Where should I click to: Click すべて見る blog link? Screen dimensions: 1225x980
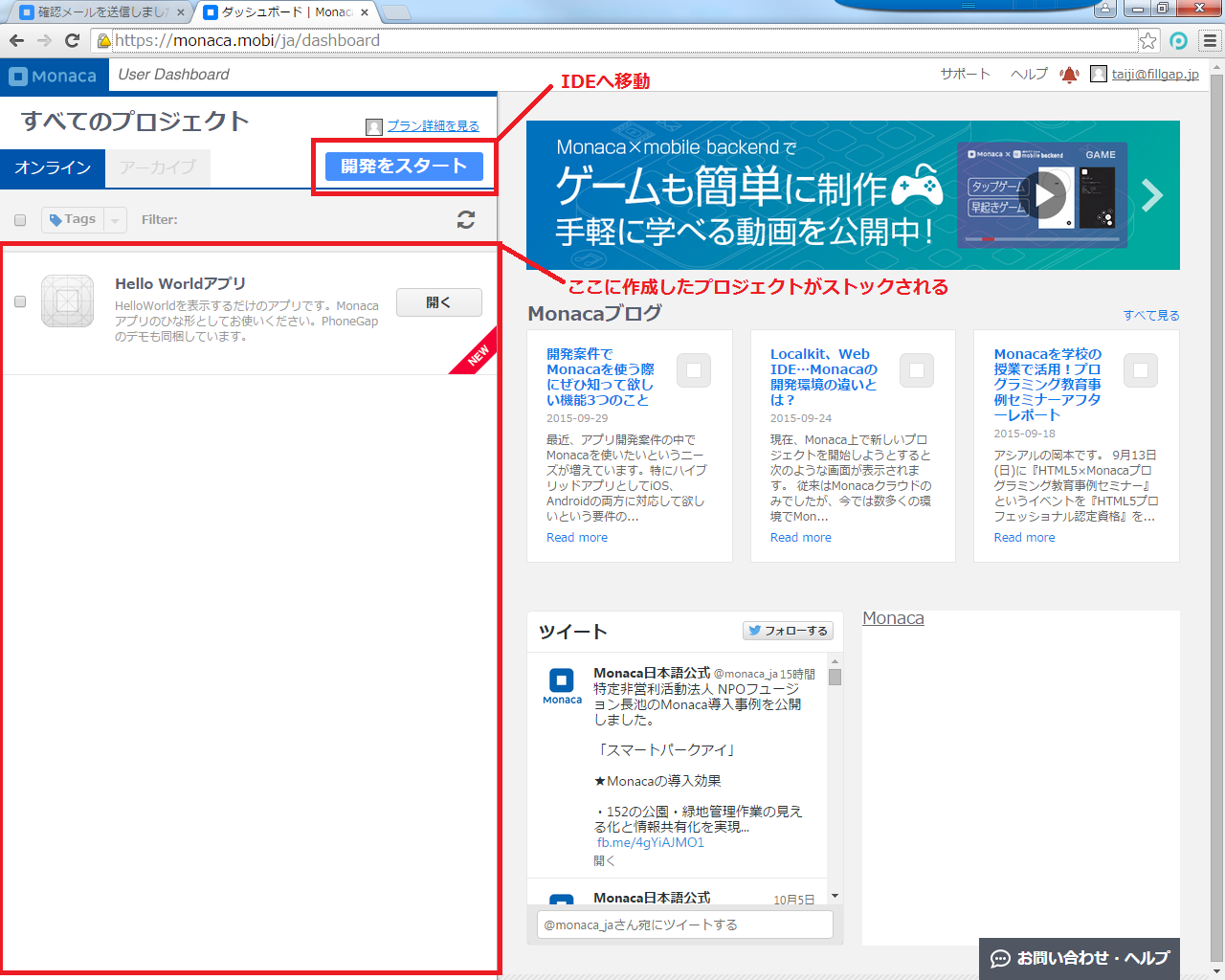(1151, 315)
